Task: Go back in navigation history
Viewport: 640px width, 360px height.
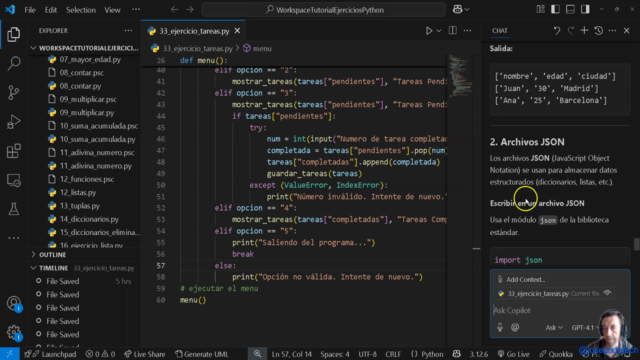Action: point(175,9)
